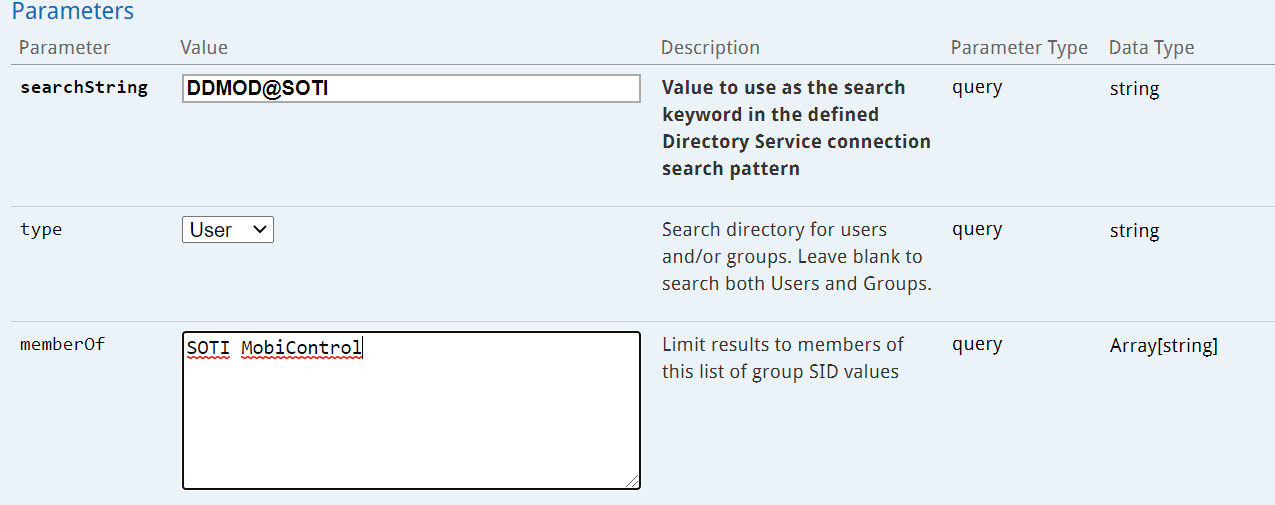
Task: Click the Array[string] data type label
Action: pos(1163,346)
